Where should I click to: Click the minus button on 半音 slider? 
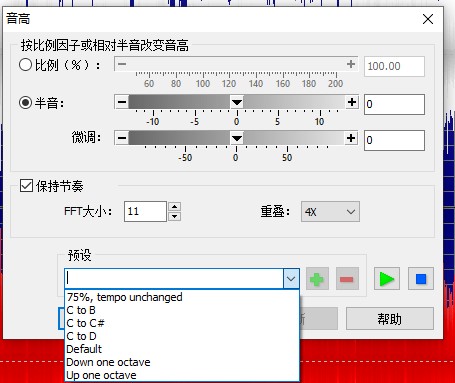[x=122, y=102]
